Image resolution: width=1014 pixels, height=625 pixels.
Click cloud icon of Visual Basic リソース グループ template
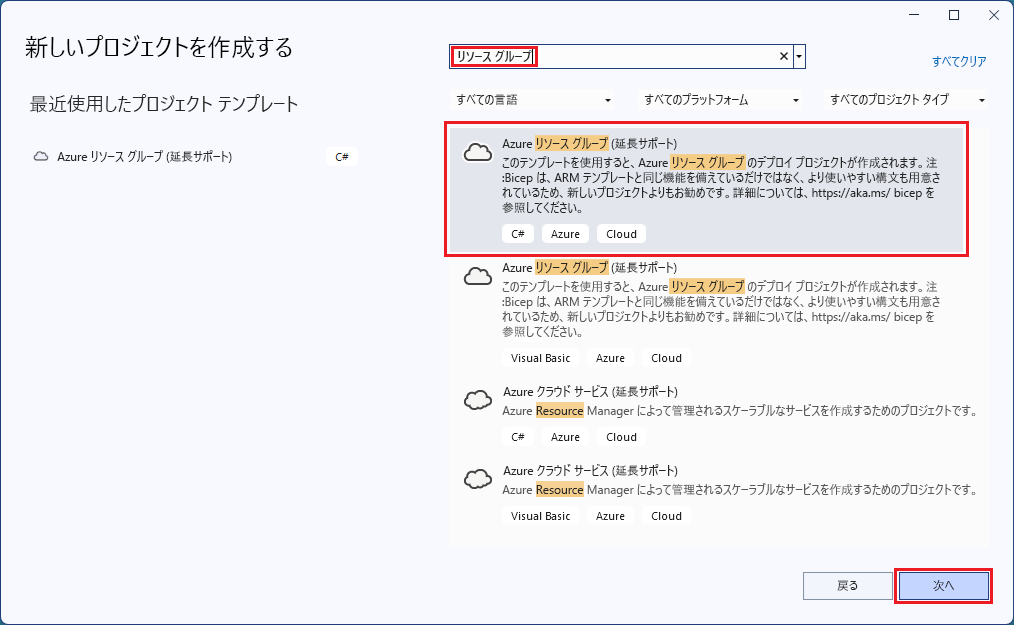click(x=478, y=276)
